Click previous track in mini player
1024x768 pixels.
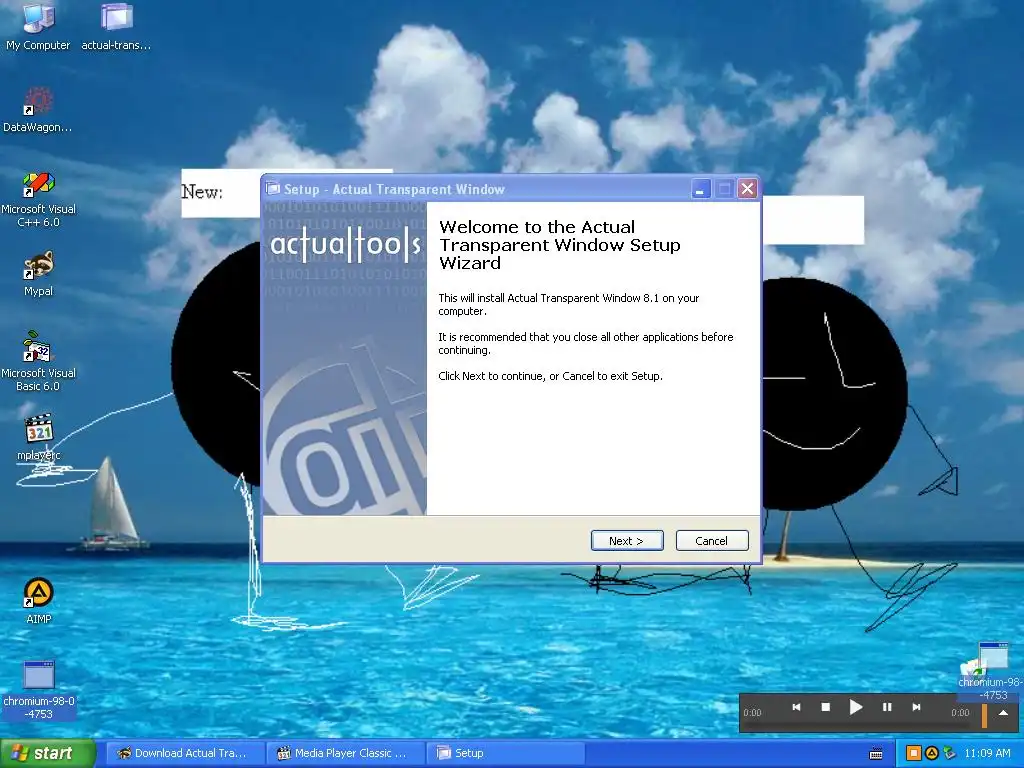click(x=796, y=707)
